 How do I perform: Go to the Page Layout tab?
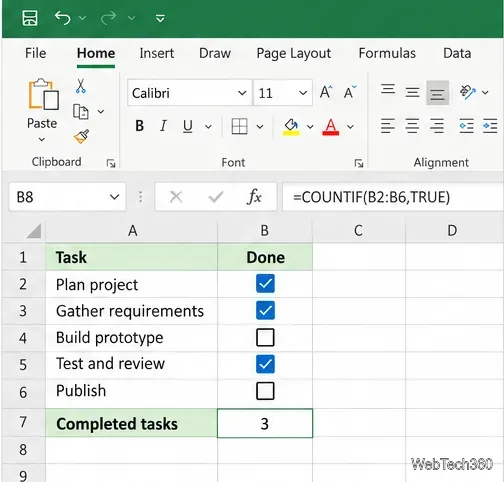click(294, 54)
